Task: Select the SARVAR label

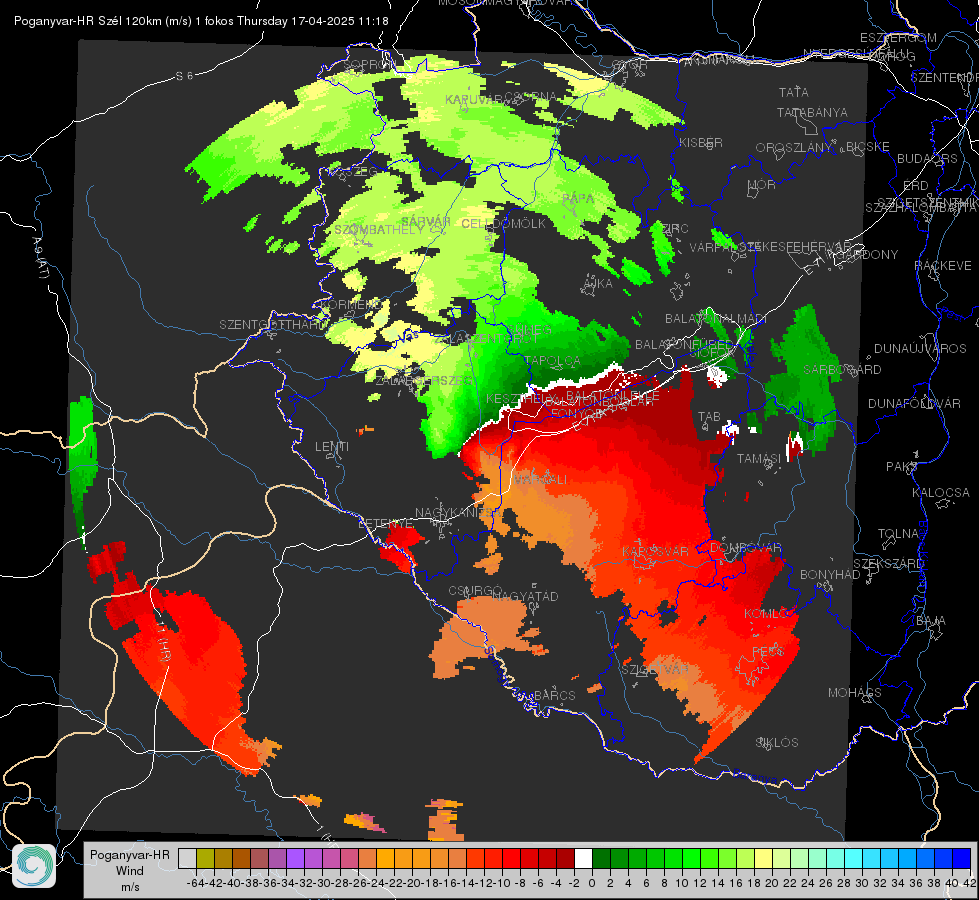Action: [x=426, y=221]
